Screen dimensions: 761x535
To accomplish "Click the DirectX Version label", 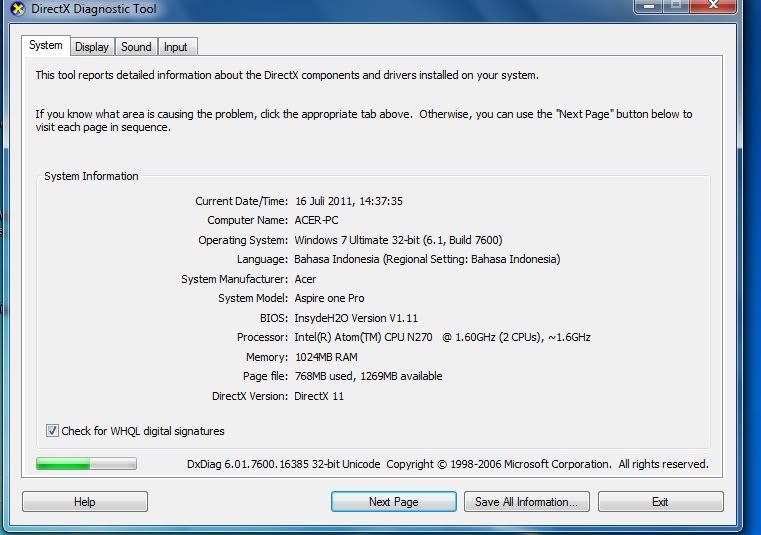I will coord(250,396).
